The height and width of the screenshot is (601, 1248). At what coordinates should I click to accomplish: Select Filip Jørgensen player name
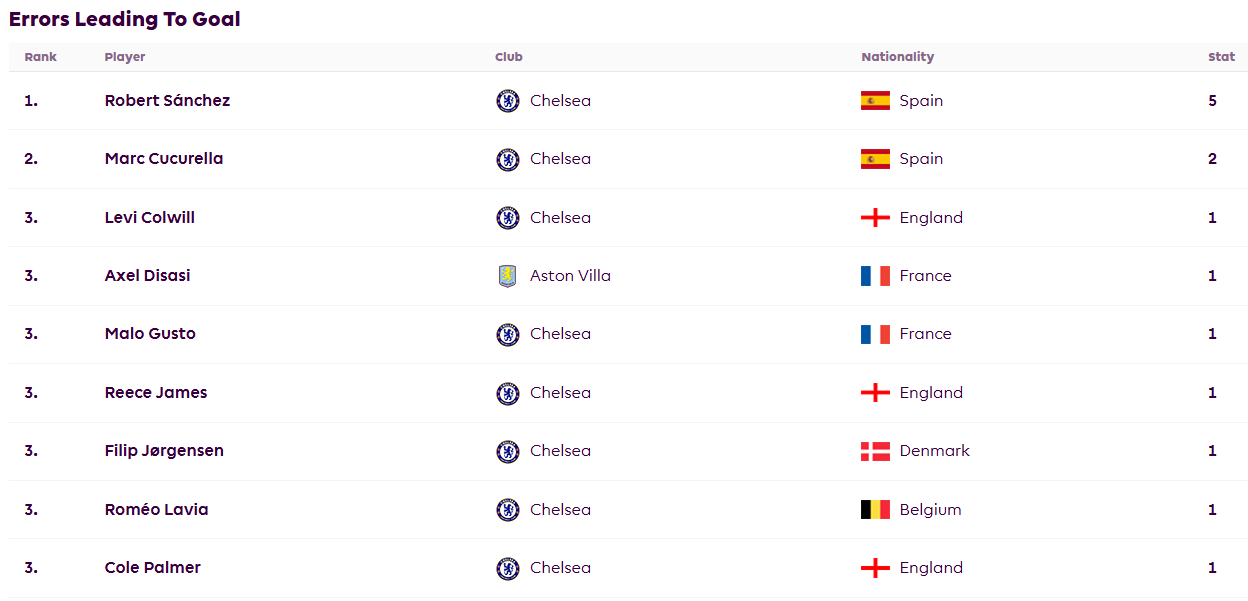pyautogui.click(x=164, y=451)
